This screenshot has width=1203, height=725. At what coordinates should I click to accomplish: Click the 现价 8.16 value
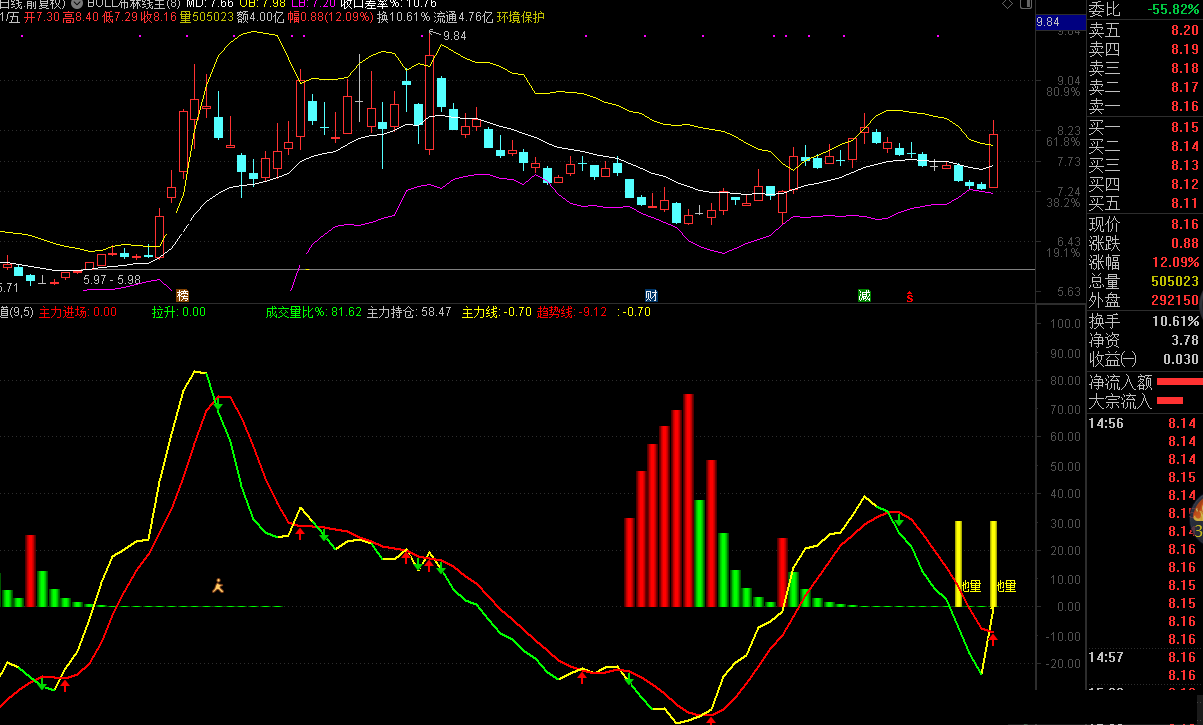pyautogui.click(x=1185, y=224)
